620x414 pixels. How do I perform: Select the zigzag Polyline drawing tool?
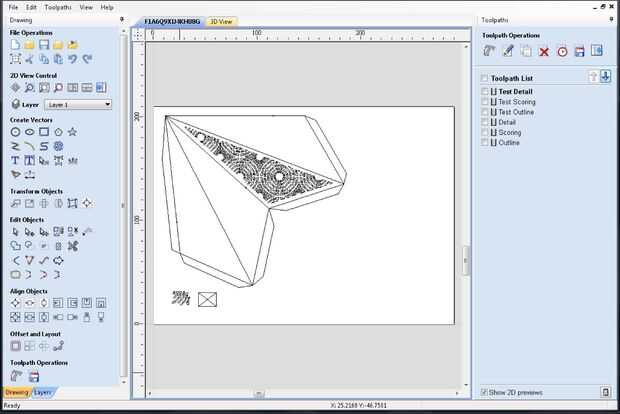(x=15, y=146)
